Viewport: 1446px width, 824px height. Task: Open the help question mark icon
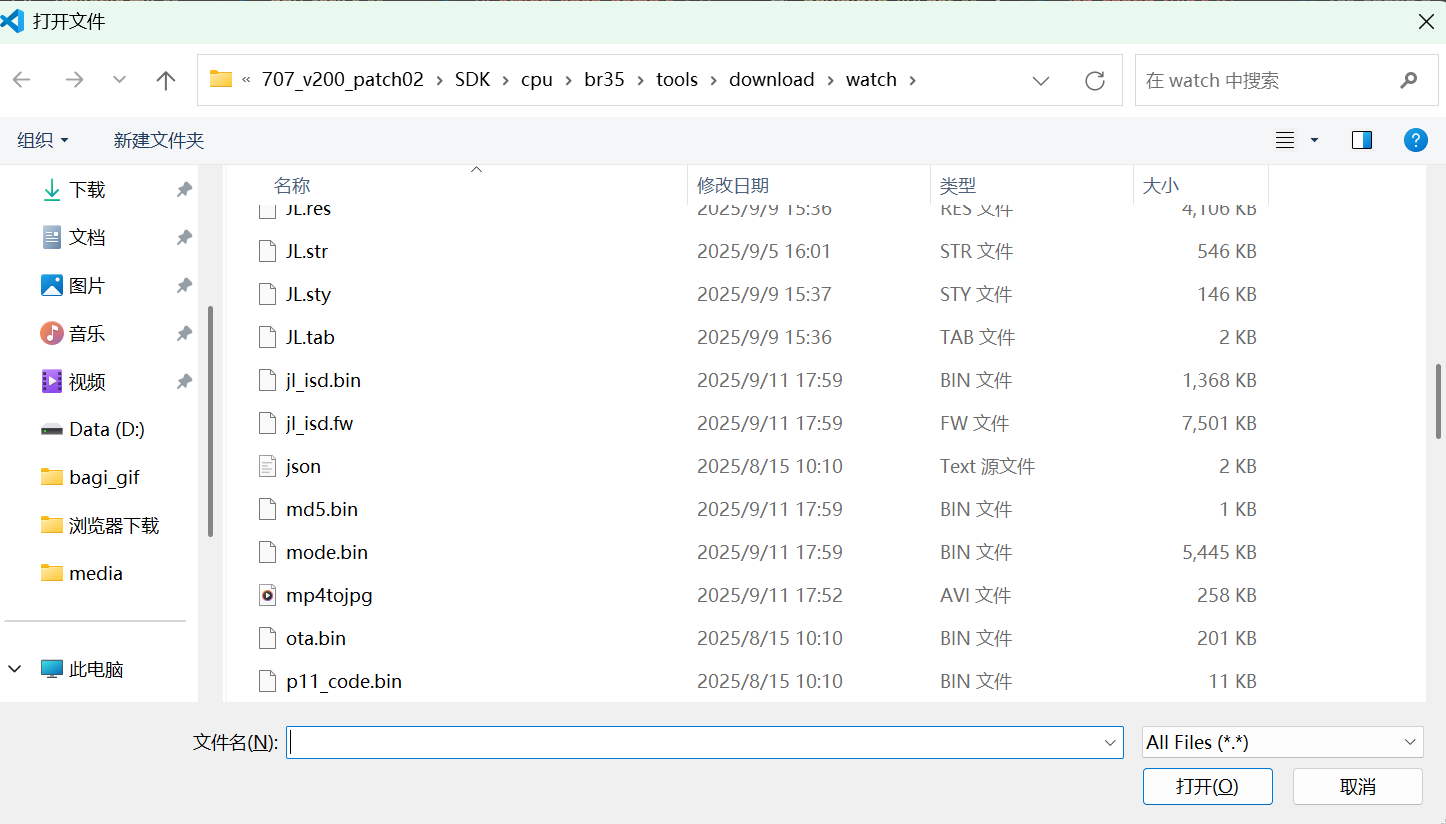pos(1415,140)
